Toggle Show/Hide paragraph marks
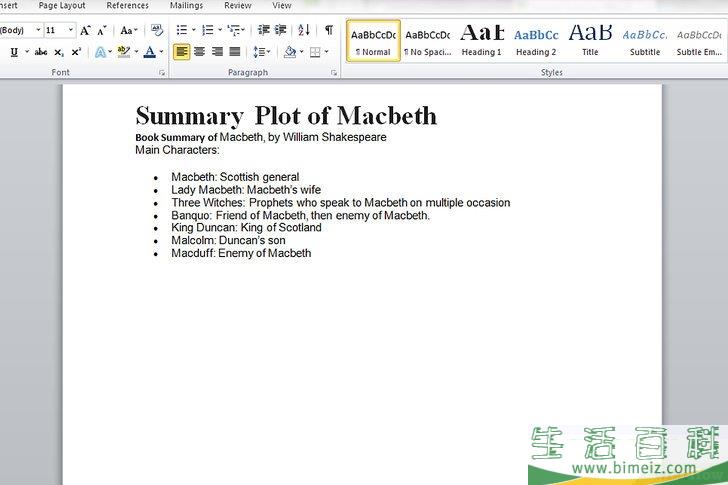This screenshot has height=485, width=728. coord(329,31)
